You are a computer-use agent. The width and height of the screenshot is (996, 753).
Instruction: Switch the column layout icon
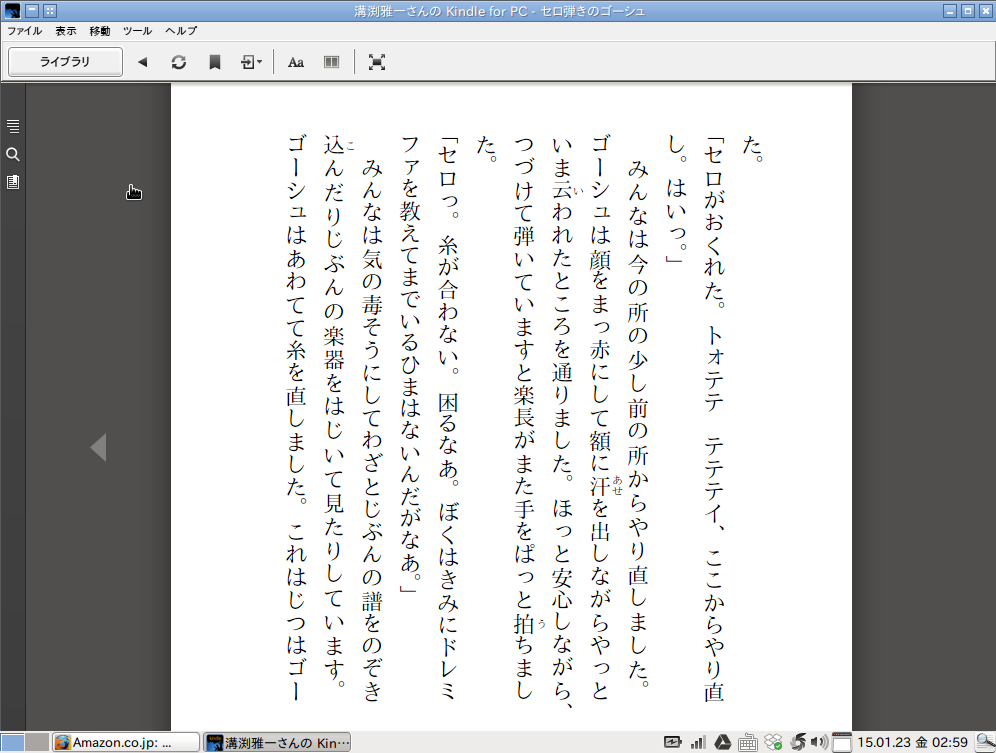pyautogui.click(x=332, y=62)
